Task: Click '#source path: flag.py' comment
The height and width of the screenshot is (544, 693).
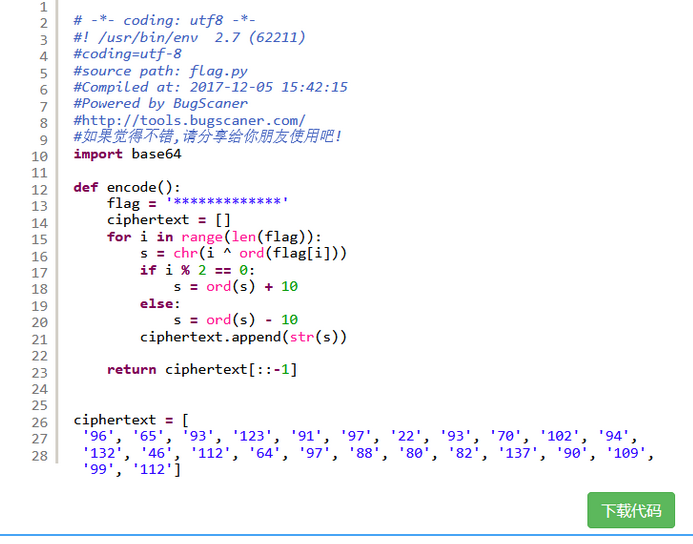Action: [x=160, y=71]
